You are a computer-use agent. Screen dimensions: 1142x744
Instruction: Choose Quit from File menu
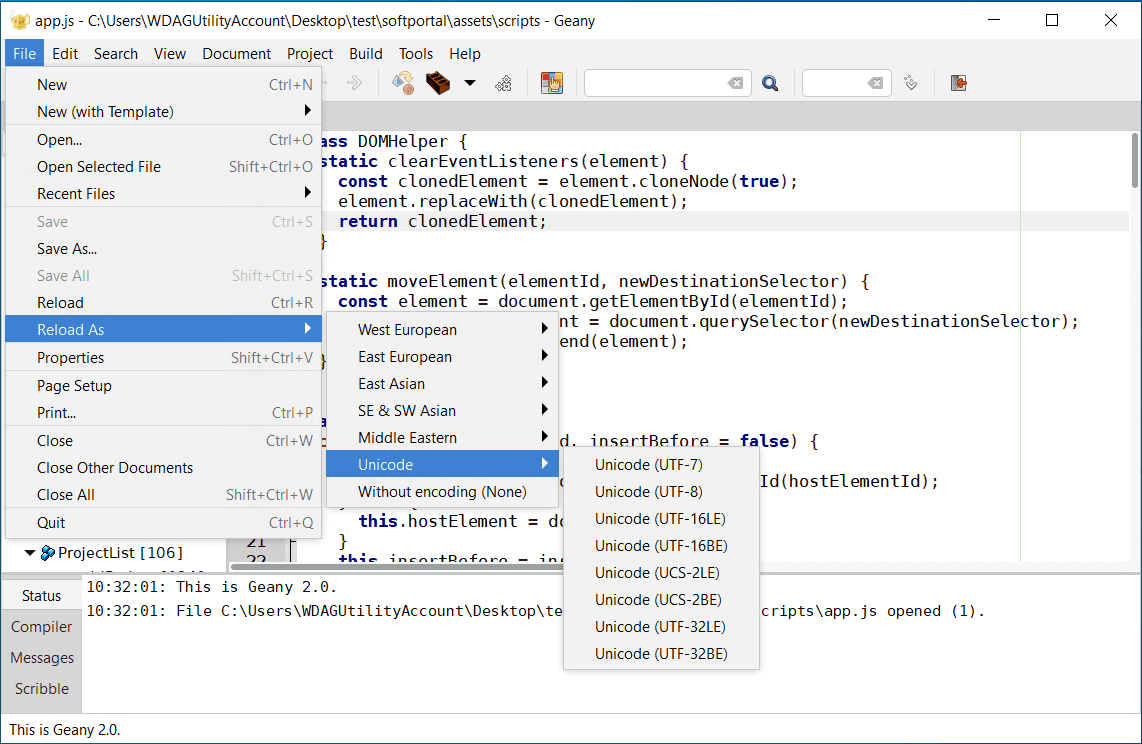[x=163, y=523]
